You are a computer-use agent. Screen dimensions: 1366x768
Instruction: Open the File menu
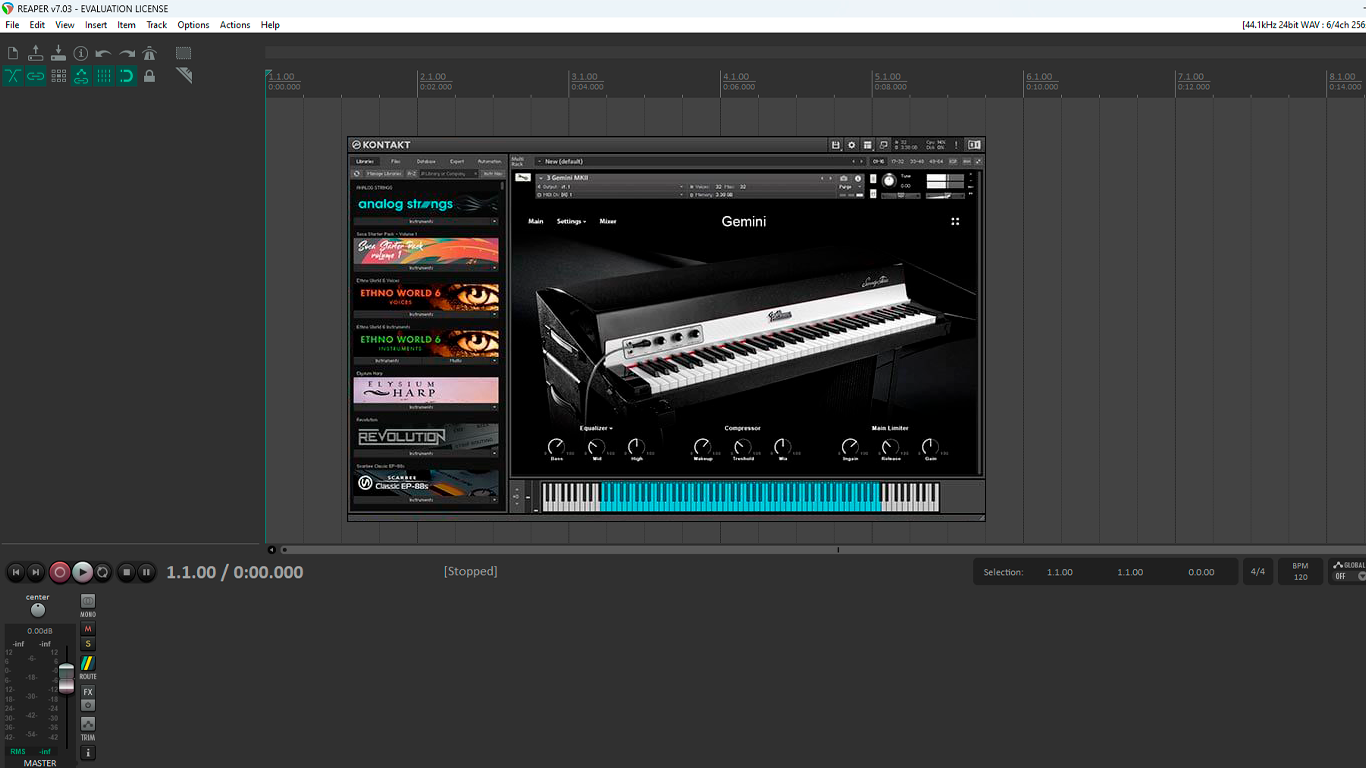pos(12,25)
